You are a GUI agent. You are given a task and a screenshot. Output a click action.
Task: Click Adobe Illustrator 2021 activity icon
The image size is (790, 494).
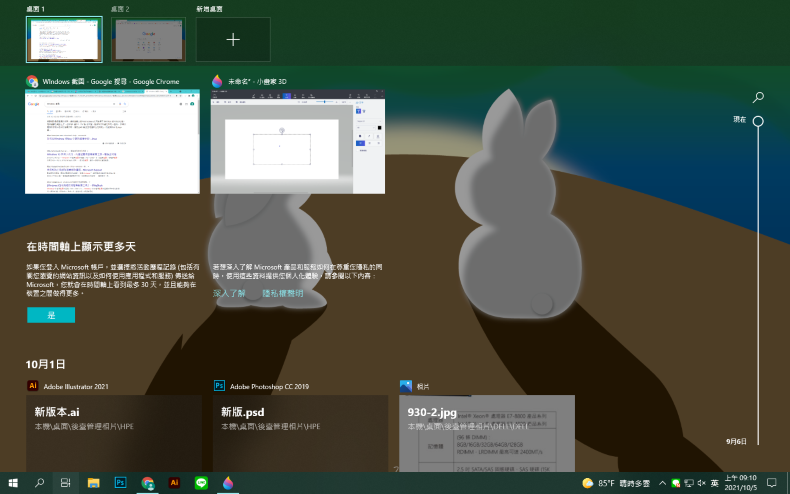click(33, 386)
